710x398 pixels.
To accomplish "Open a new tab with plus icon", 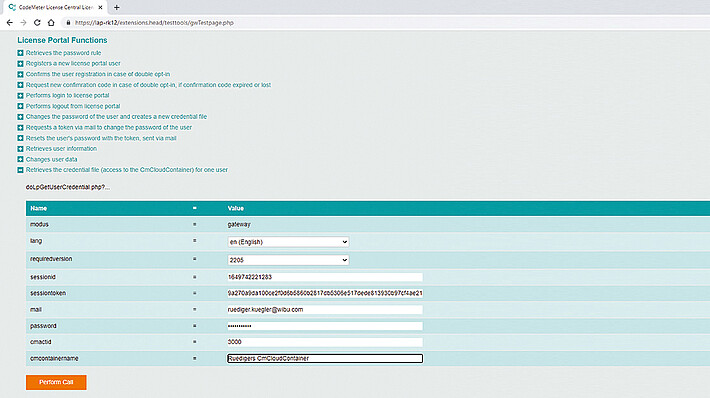I will pos(116,7).
